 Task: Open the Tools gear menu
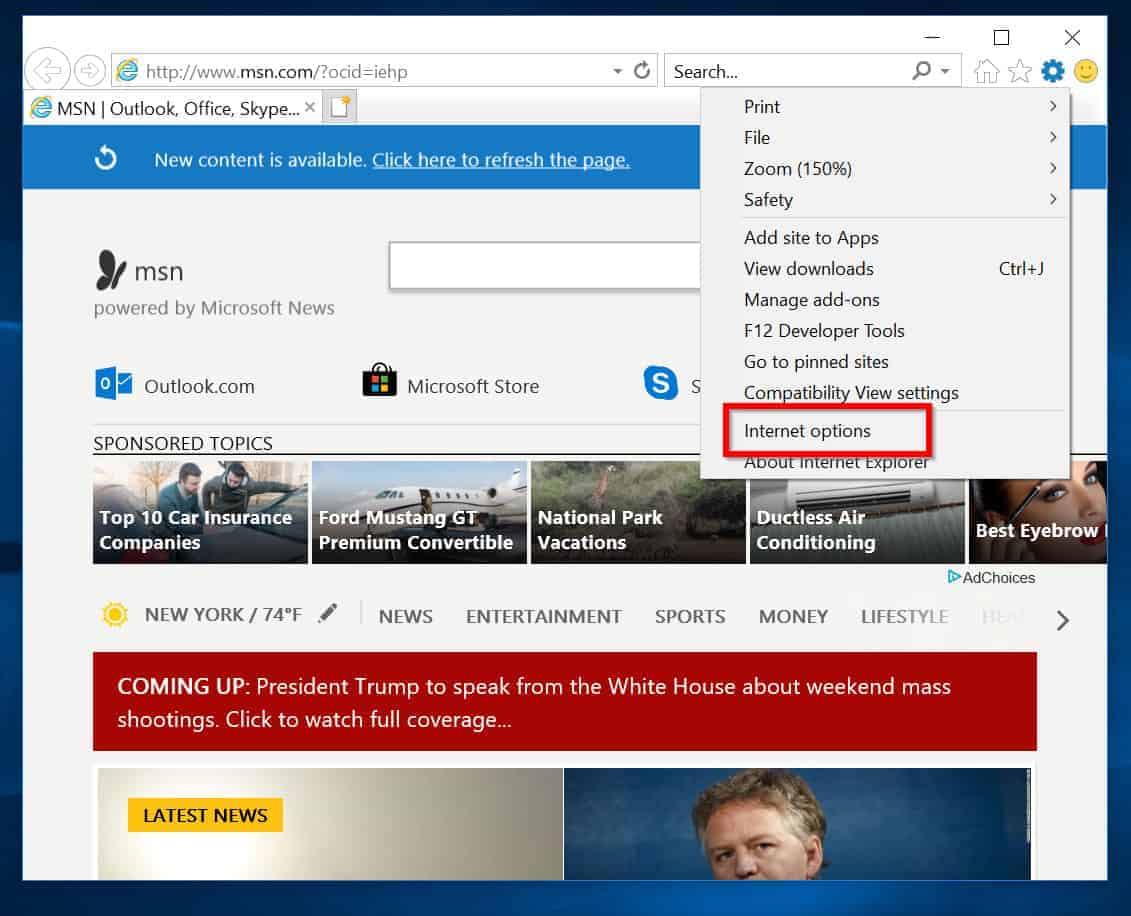point(1052,71)
